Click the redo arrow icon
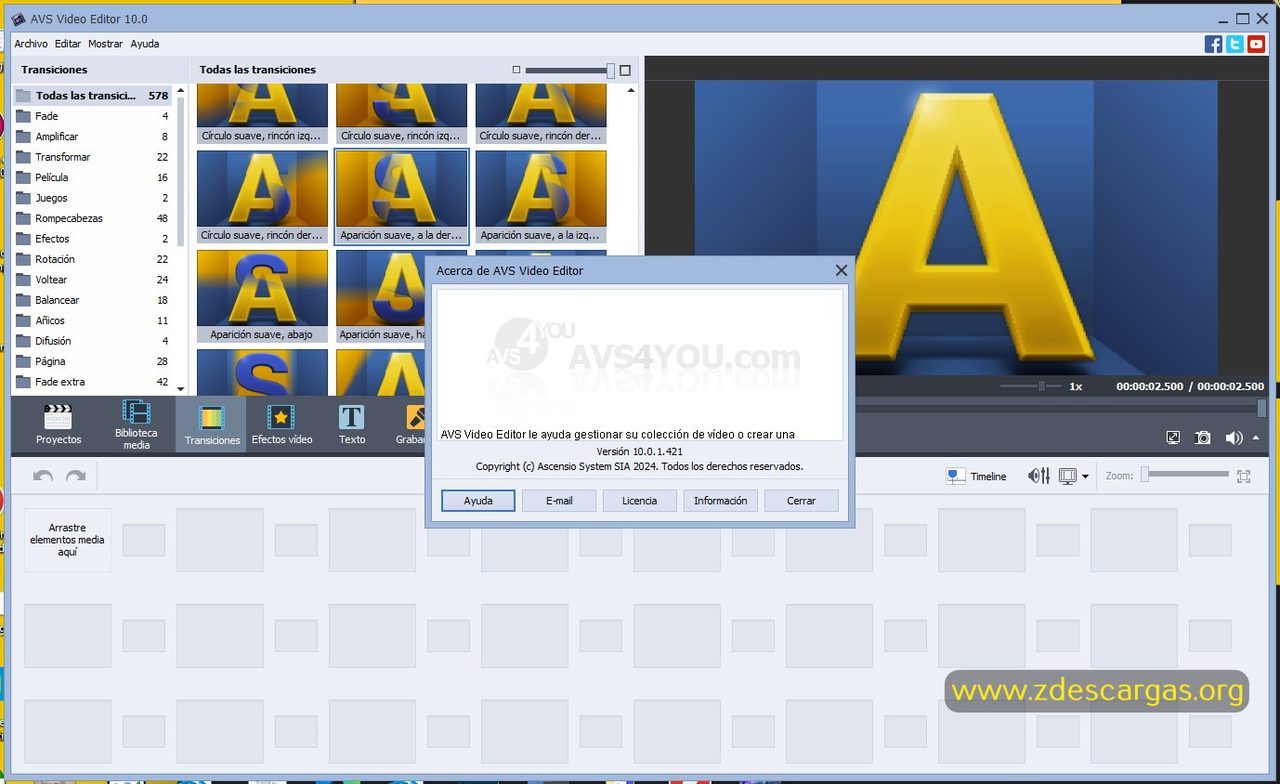 75,476
